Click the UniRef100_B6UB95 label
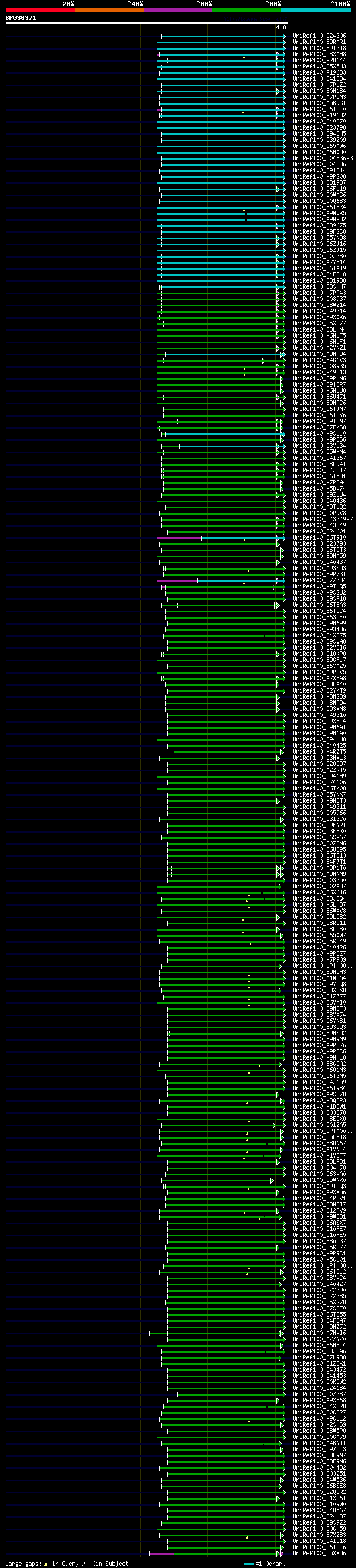The height and width of the screenshot is (1568, 356). [319, 850]
